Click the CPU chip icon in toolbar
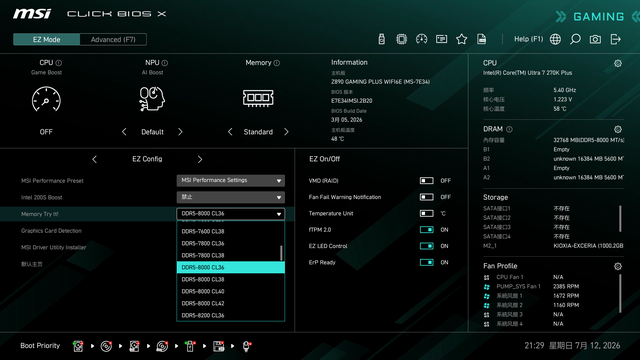Viewport: 640px width, 360px height. 401,39
